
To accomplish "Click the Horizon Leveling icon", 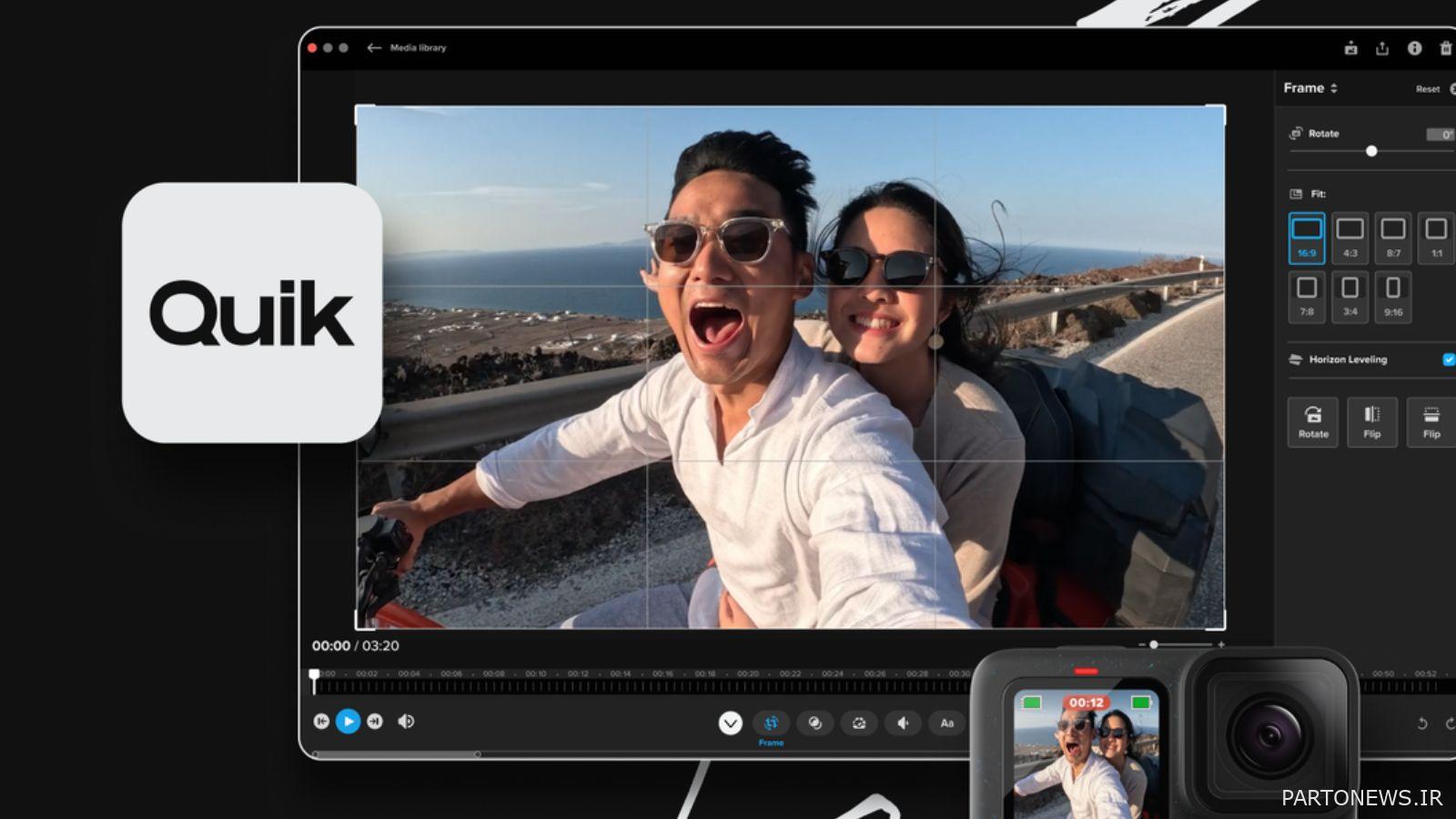I will [x=1296, y=359].
